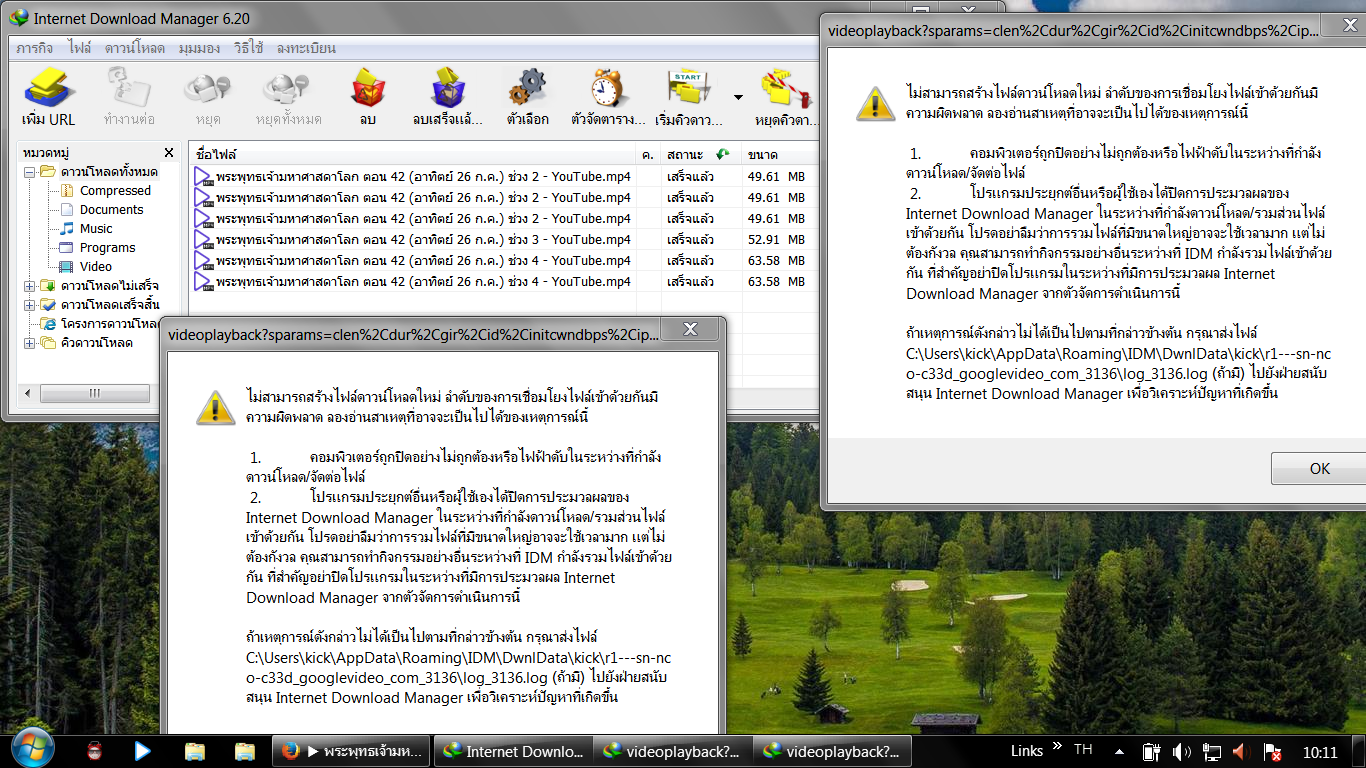Click the categories panel scroll-left arrow

pyautogui.click(x=27, y=394)
